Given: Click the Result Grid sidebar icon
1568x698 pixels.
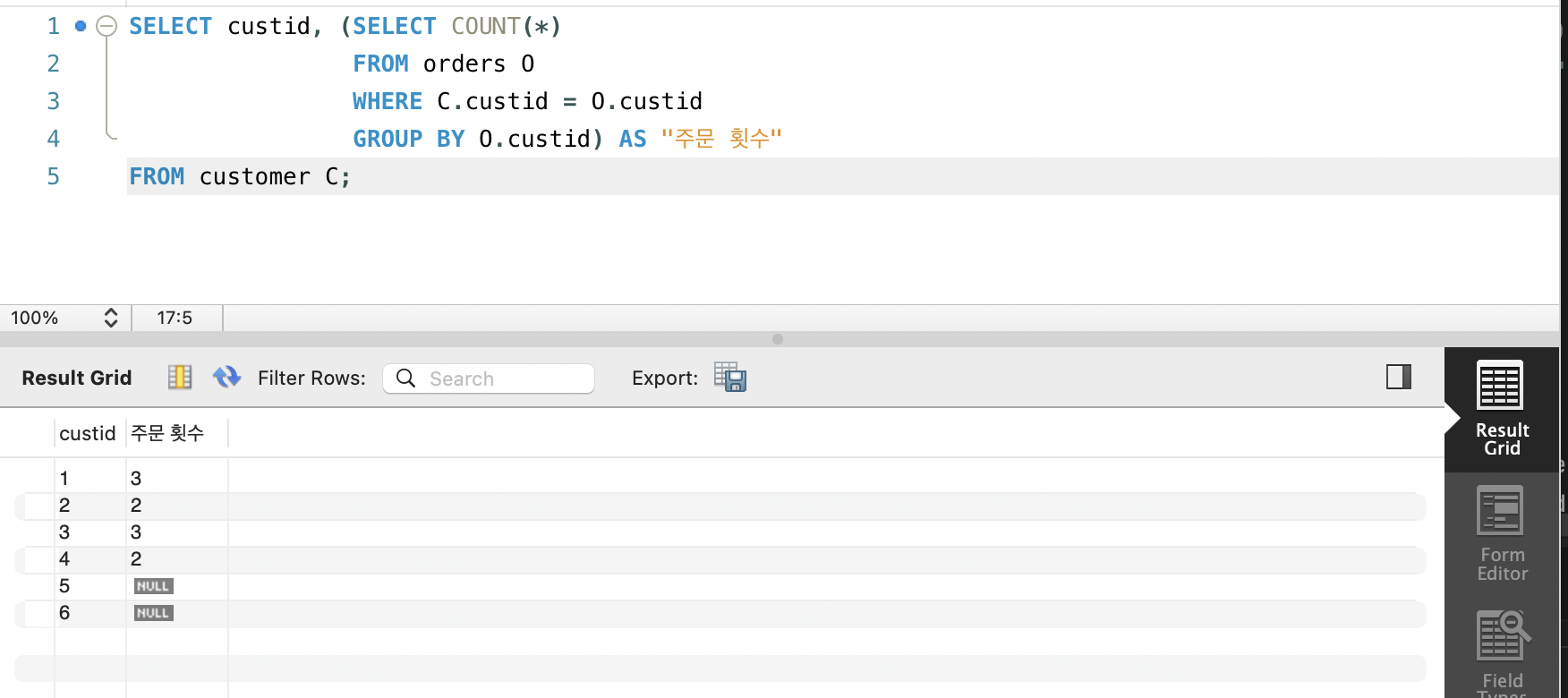Looking at the screenshot, I should click(x=1501, y=409).
